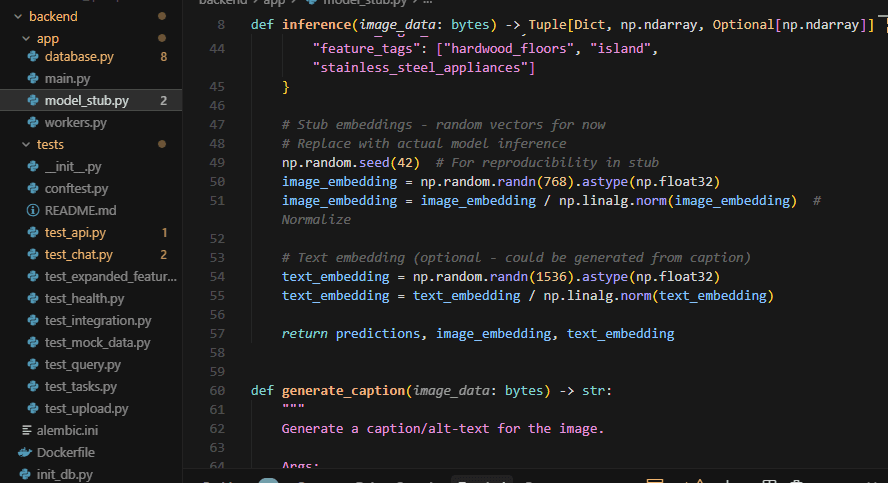Viewport: 888px width, 483px height.
Task: Click line number 57 in the gutter
Action: [x=217, y=334]
